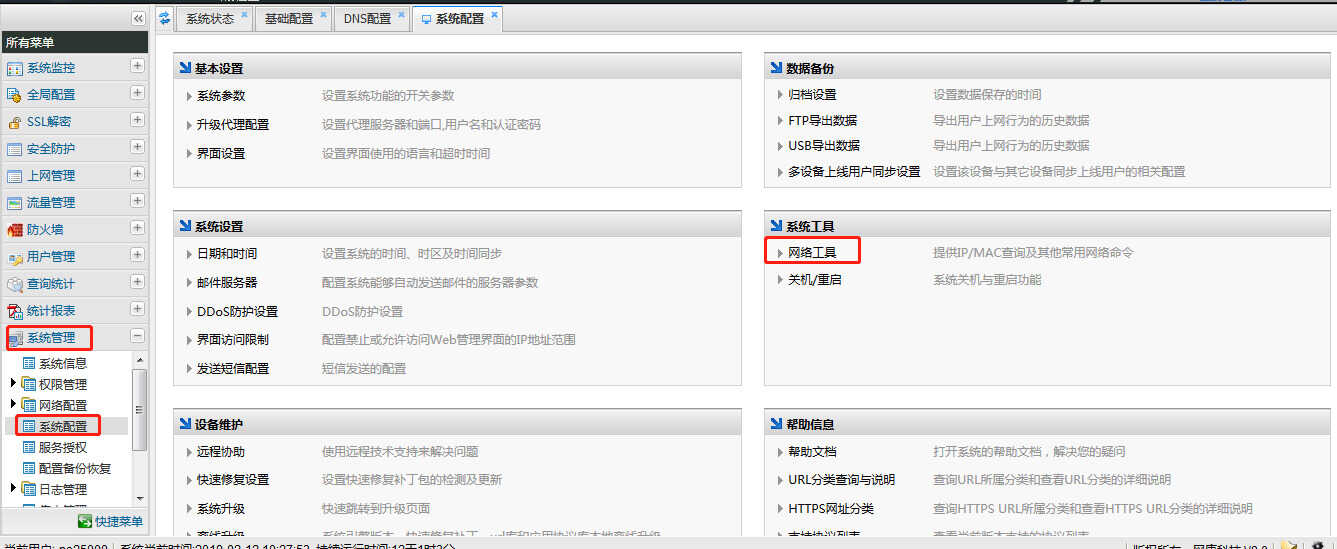Open the DDoS防护设置 link
Viewport: 1337px width, 549px height.
tap(237, 312)
